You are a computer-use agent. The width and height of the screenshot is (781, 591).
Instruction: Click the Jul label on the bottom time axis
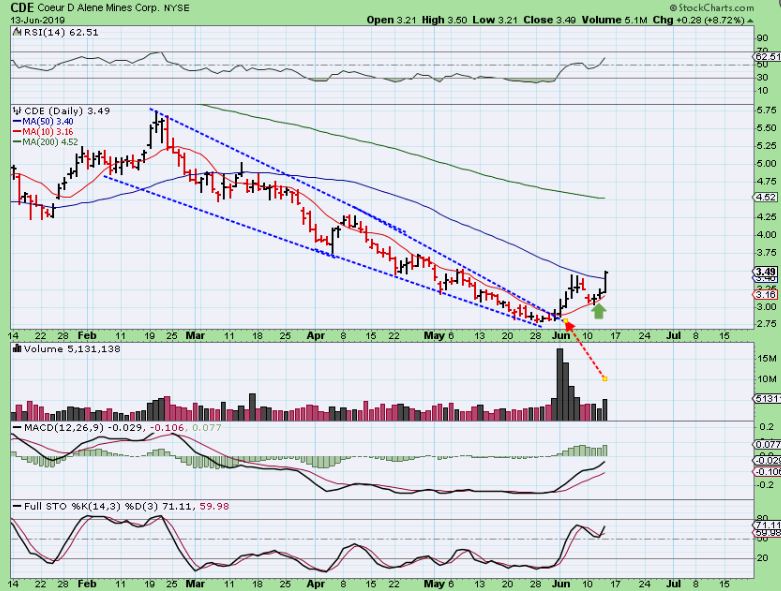tap(673, 584)
